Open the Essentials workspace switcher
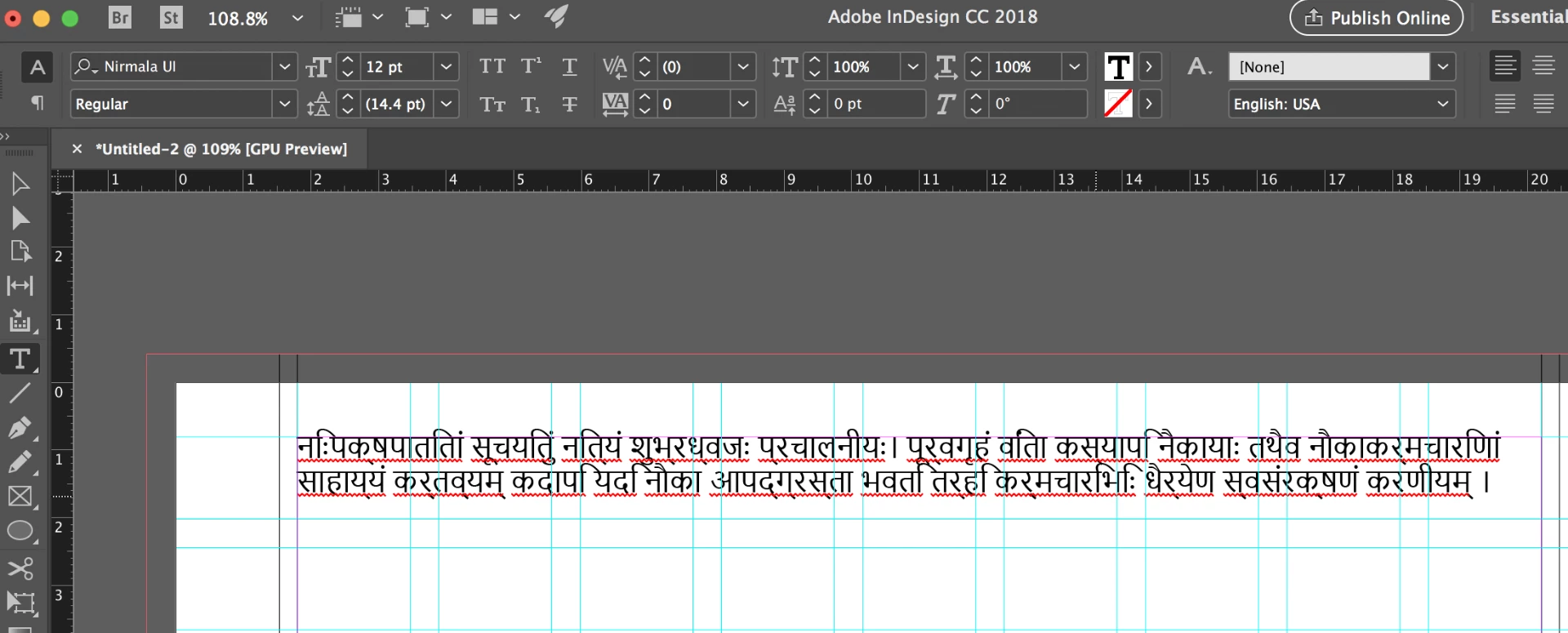1568x633 pixels. pyautogui.click(x=1528, y=17)
